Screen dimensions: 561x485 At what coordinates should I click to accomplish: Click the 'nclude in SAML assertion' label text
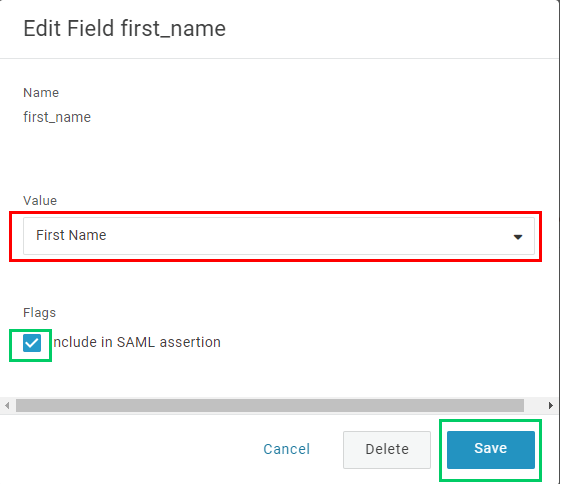click(137, 342)
